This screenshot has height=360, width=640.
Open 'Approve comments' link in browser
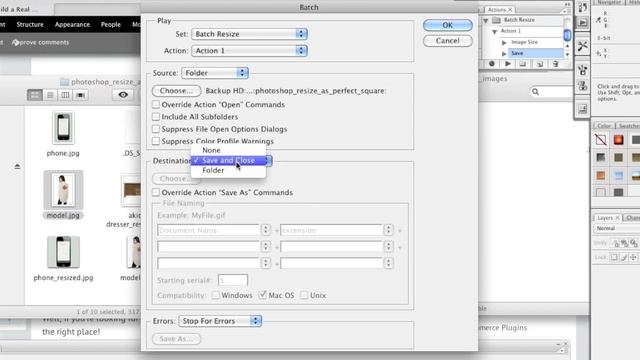[40, 42]
